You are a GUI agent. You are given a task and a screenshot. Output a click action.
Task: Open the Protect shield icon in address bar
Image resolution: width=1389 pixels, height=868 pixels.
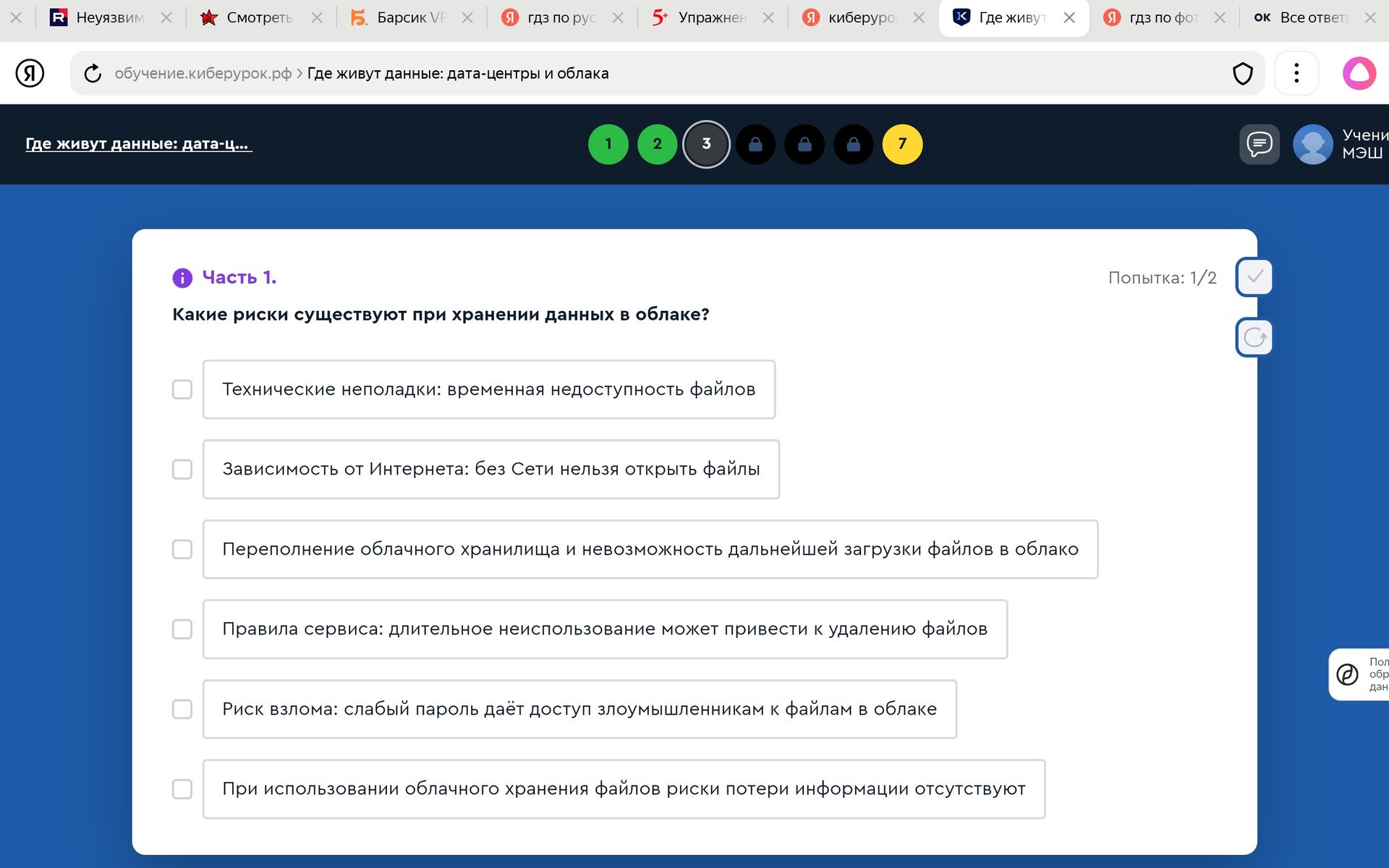[1242, 73]
